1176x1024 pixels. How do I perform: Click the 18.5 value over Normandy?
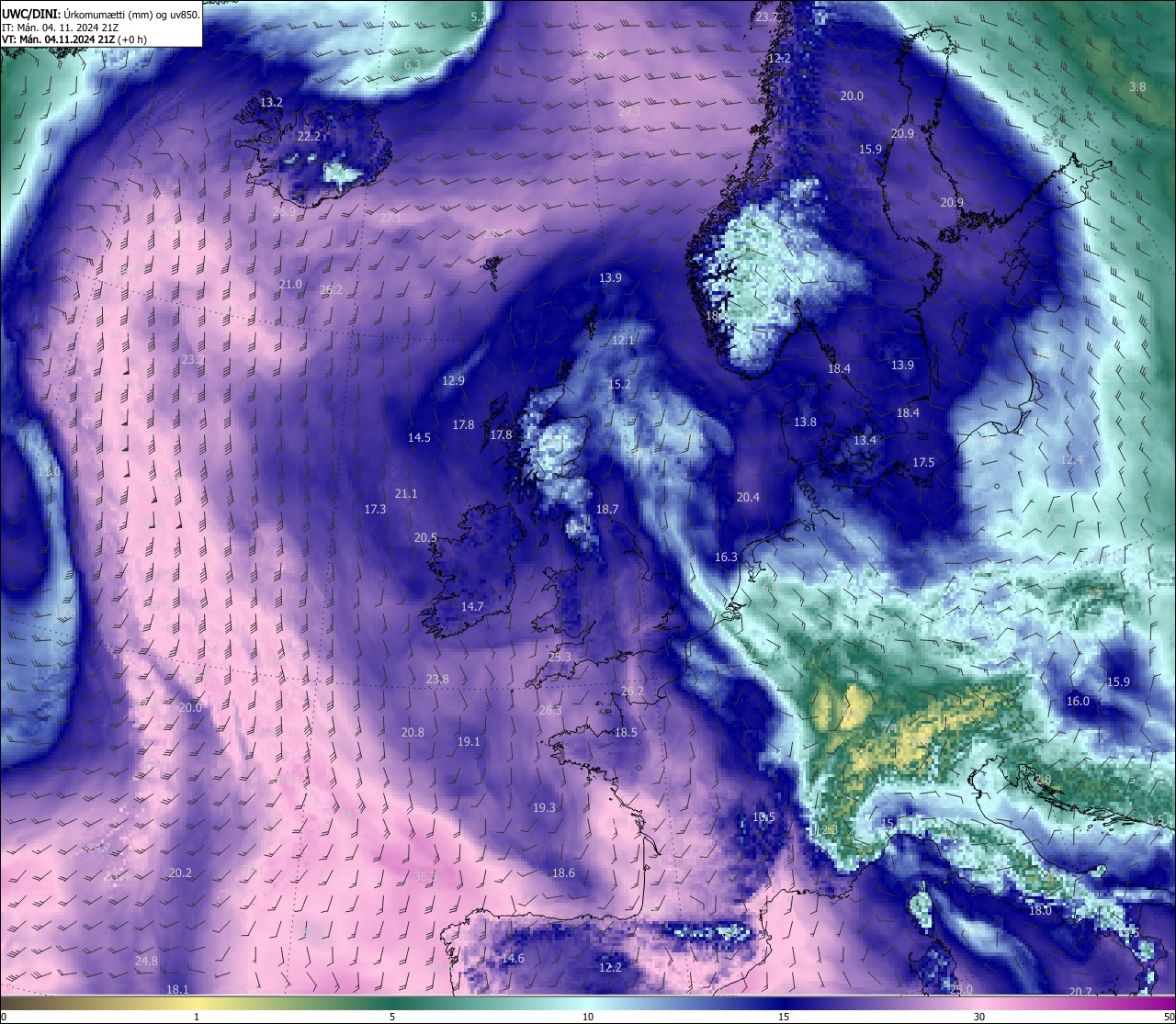[x=626, y=733]
